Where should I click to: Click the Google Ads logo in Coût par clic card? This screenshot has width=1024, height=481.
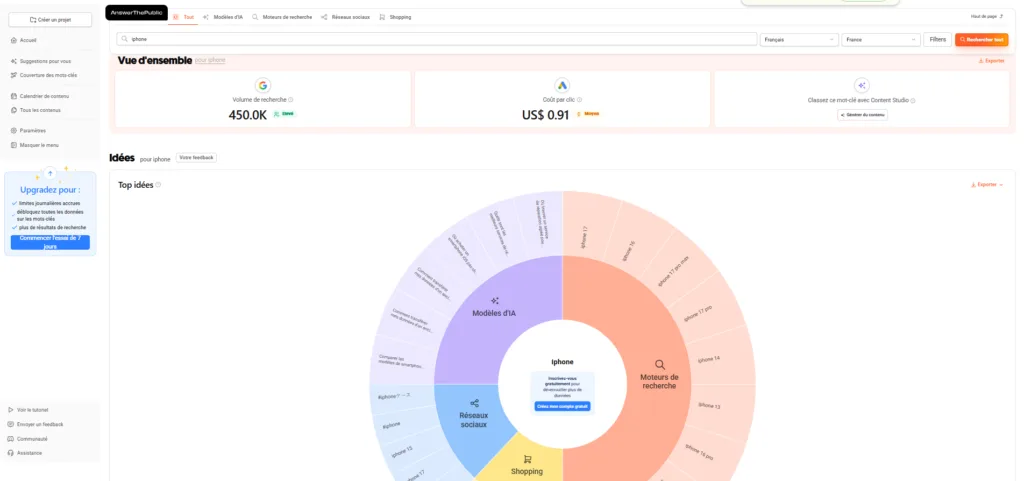562,85
